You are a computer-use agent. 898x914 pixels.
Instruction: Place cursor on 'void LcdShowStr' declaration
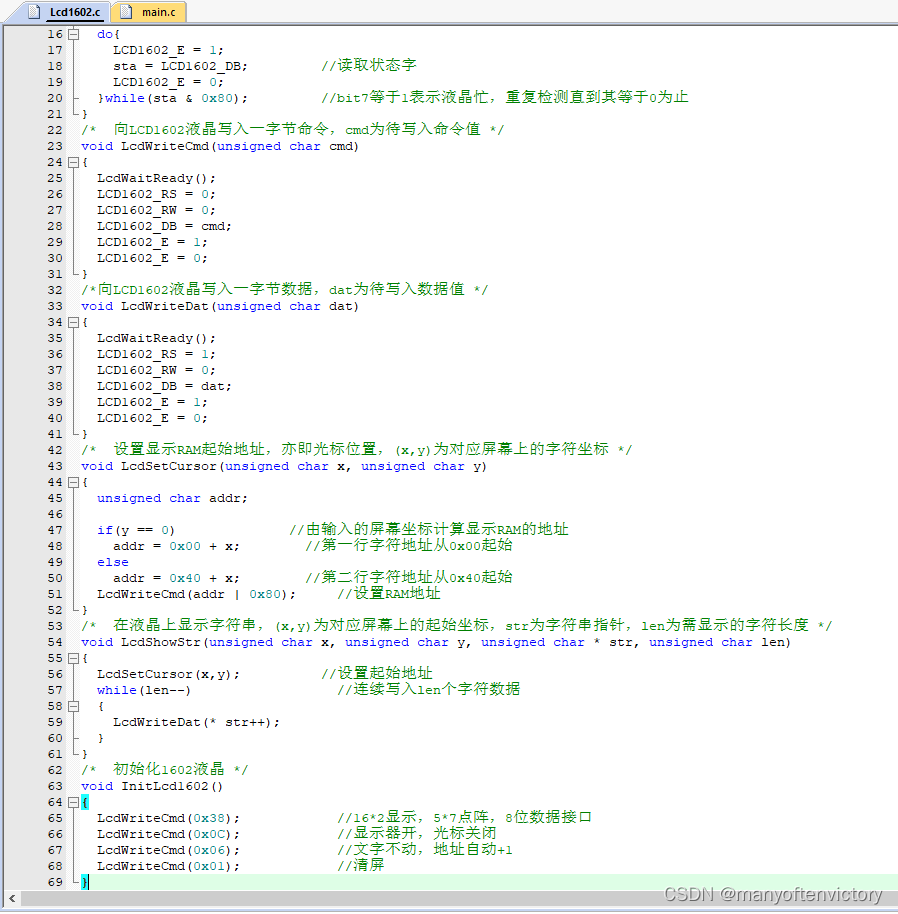(x=436, y=642)
